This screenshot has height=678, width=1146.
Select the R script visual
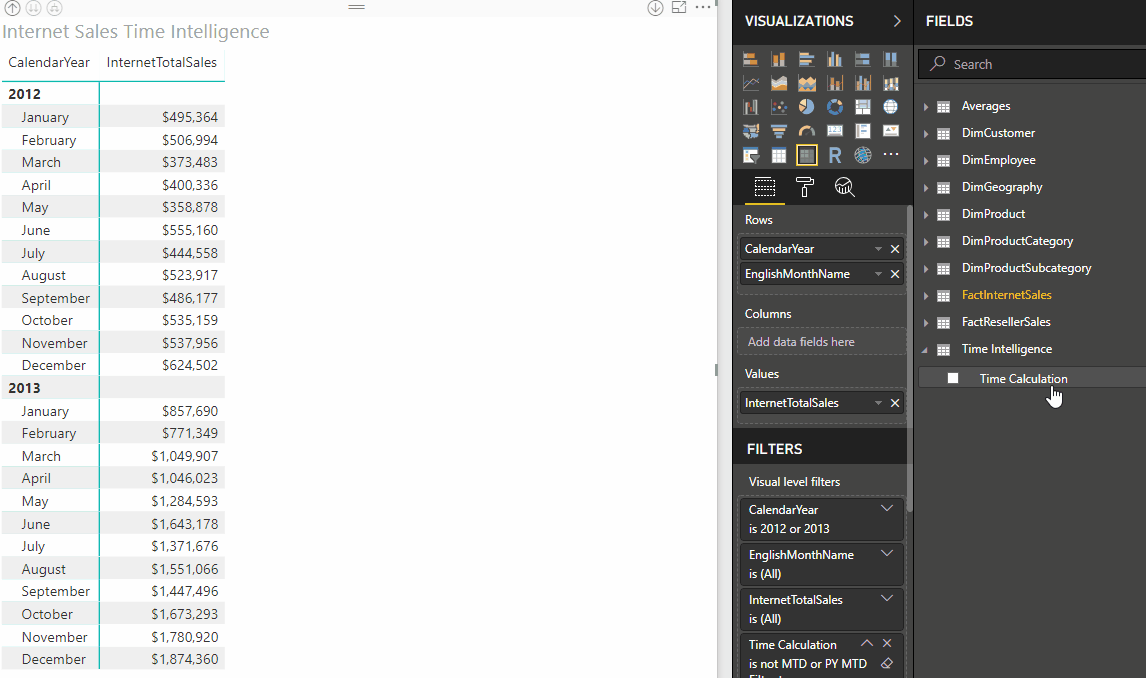835,155
